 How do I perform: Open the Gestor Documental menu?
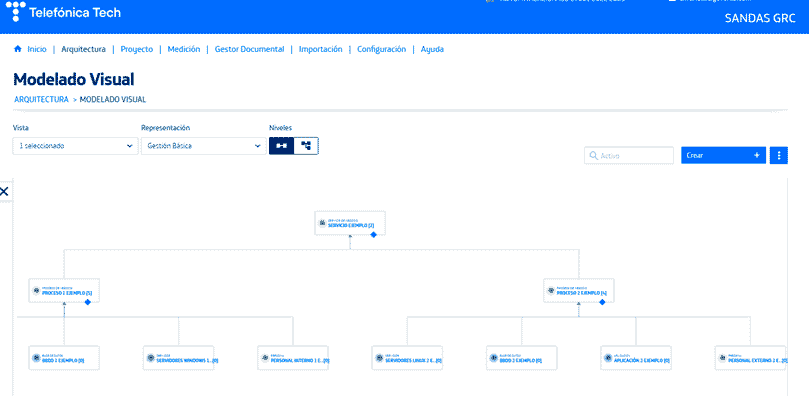(249, 50)
